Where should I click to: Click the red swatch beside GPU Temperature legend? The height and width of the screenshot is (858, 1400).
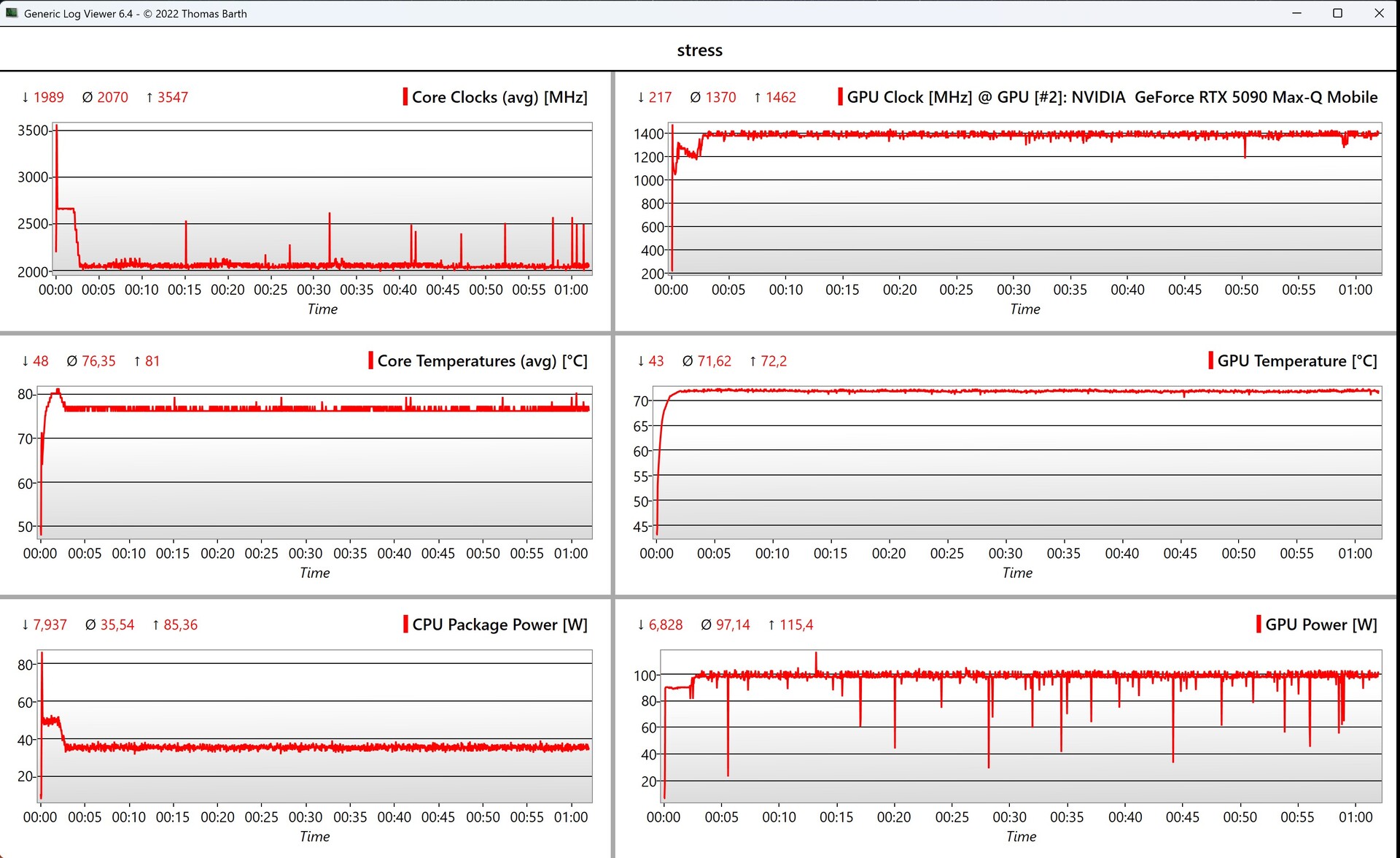[1210, 360]
